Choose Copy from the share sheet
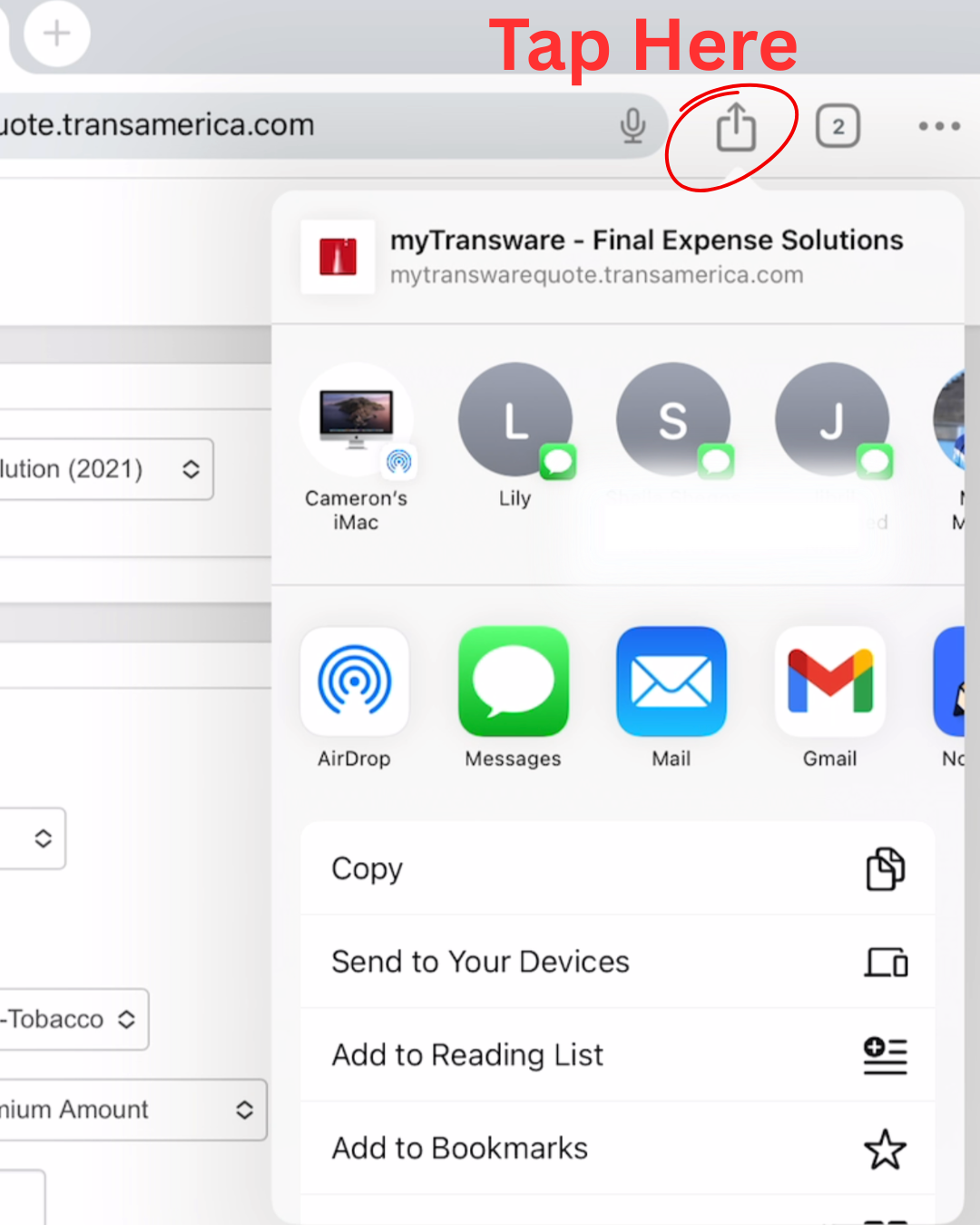 [x=618, y=868]
